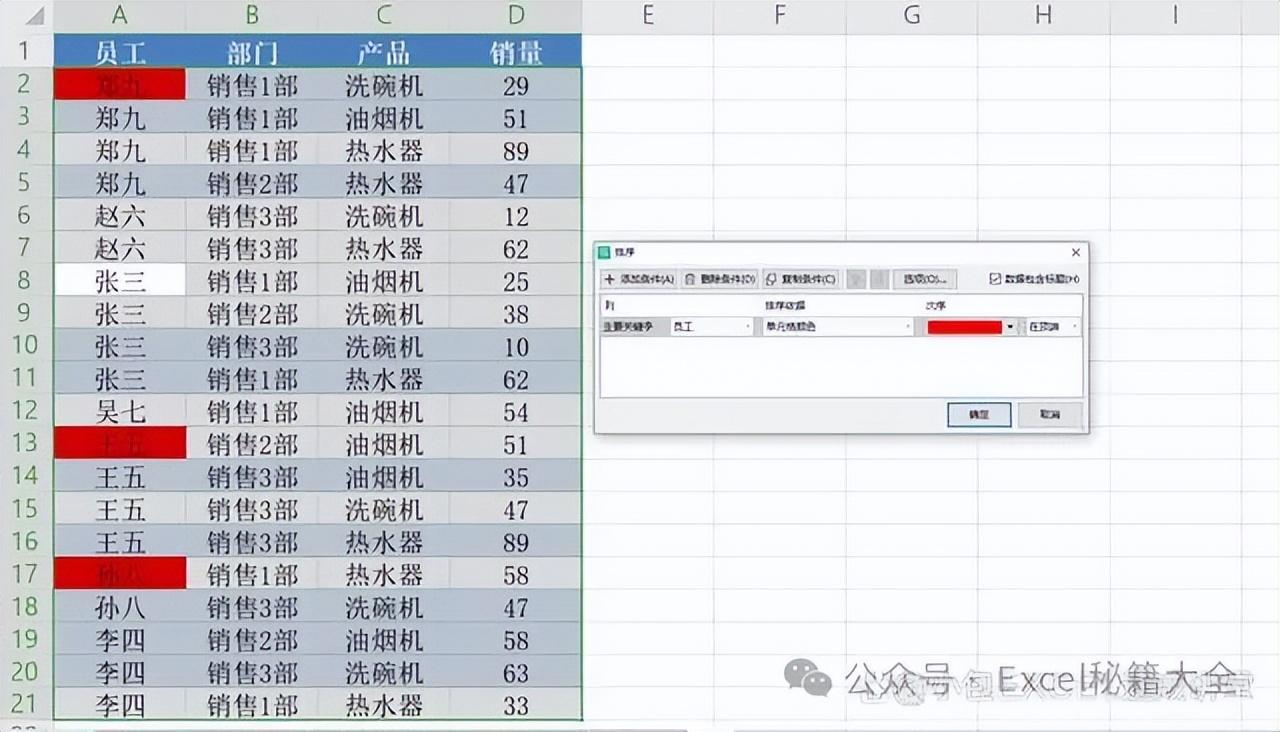Screen dimensions: 1280x732
Task: Click sales value 38
Action: point(516,313)
